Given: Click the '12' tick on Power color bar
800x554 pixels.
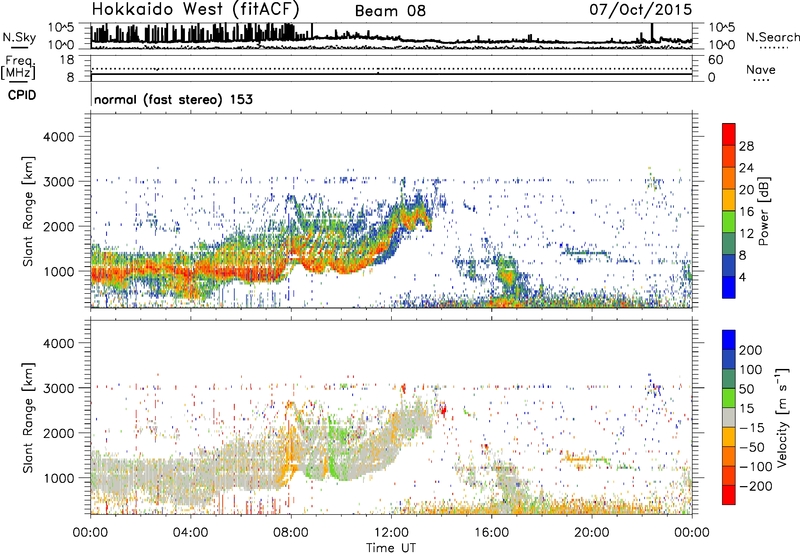Looking at the screenshot, I should 746,234.
